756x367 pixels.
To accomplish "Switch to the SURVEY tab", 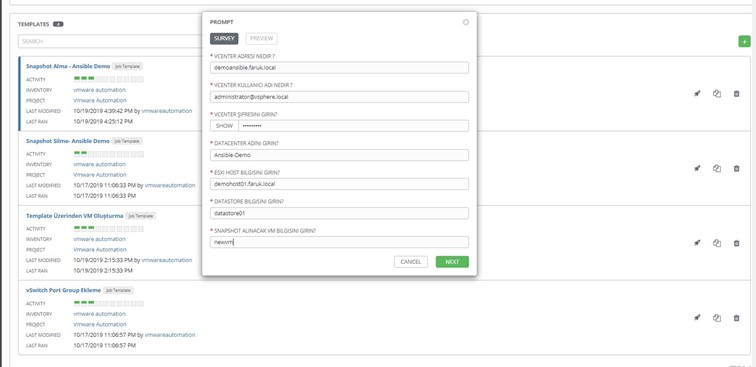I will [224, 39].
